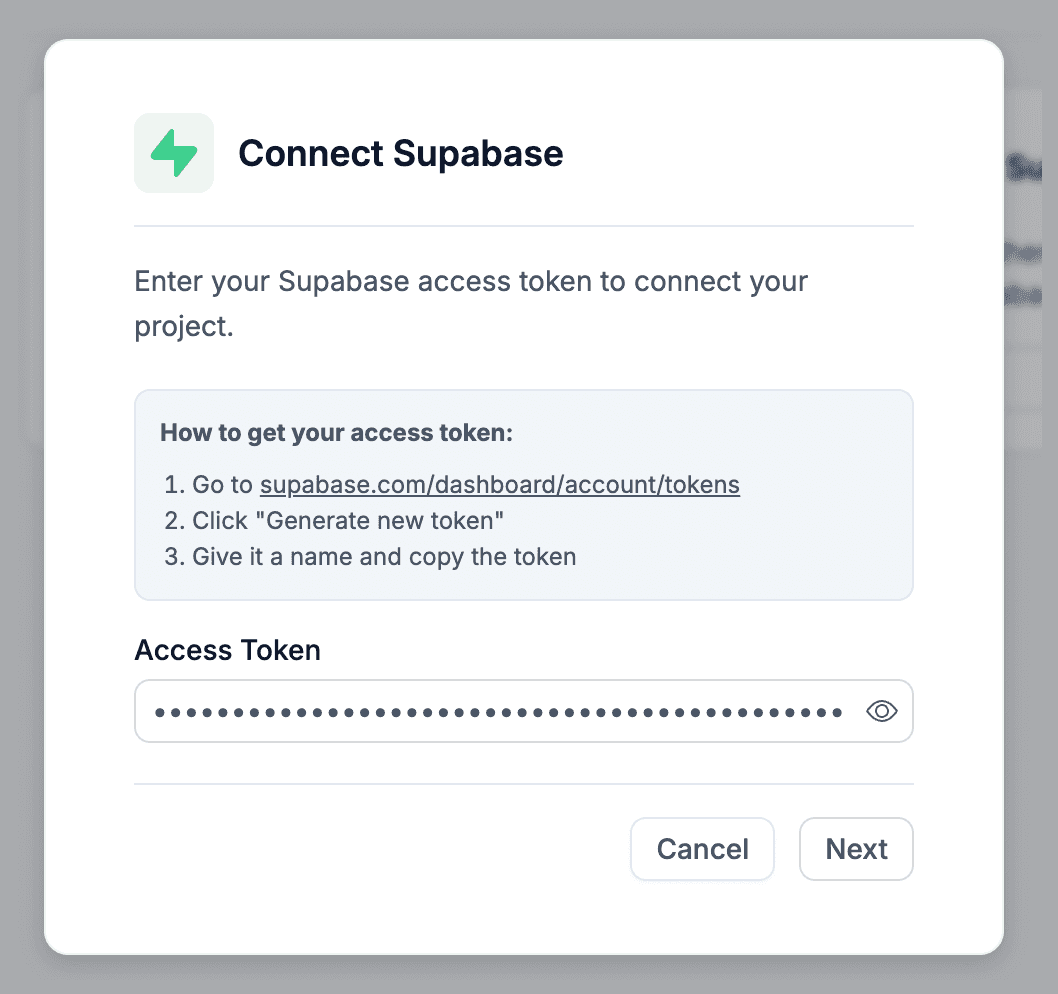Select the Connect Supabase heading

click(400, 153)
